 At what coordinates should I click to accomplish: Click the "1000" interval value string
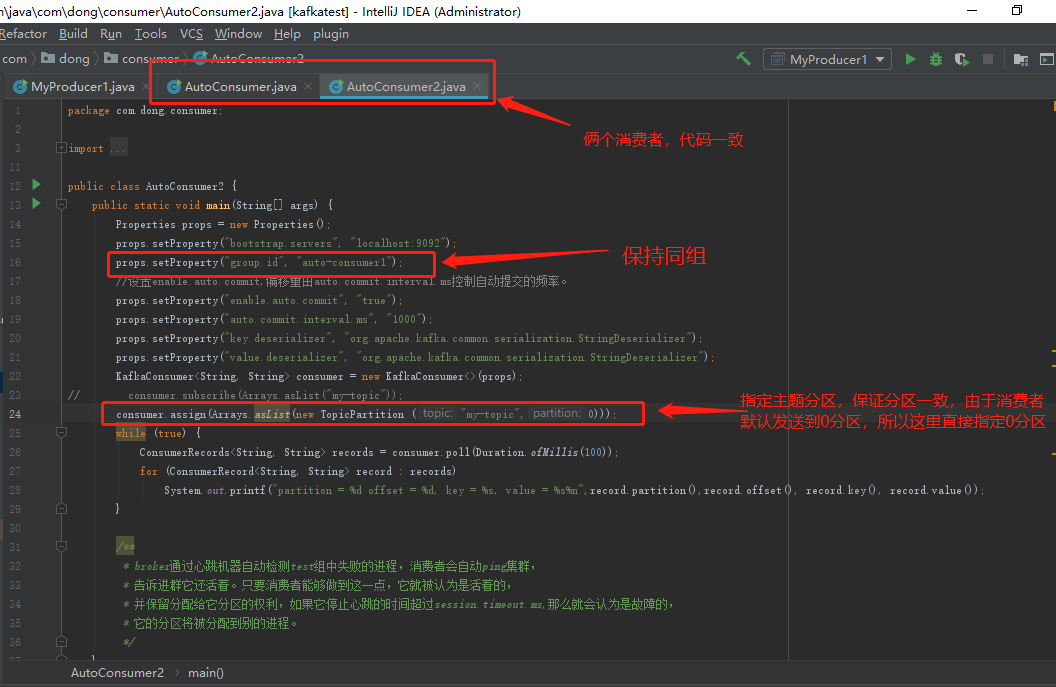click(x=404, y=319)
